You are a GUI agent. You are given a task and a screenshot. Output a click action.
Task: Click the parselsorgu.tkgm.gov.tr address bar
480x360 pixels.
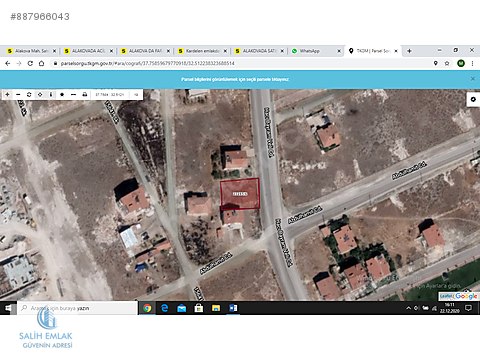(148, 63)
